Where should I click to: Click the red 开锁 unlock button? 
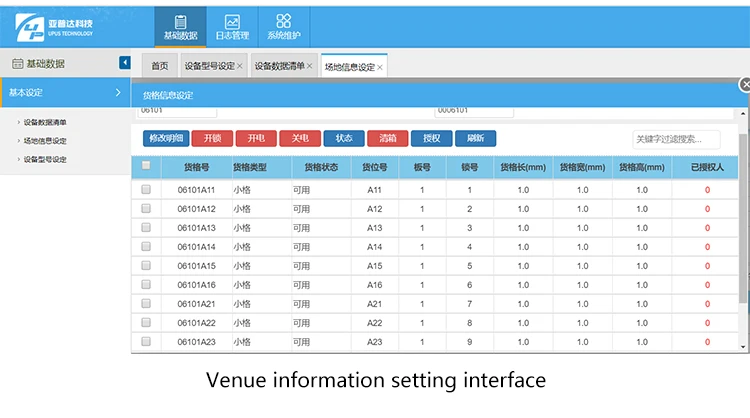point(207,139)
